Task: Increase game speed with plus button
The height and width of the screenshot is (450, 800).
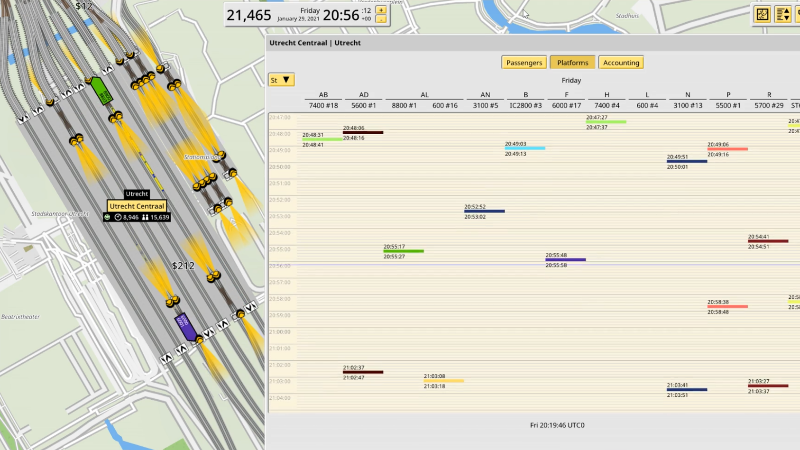Action: pos(381,10)
